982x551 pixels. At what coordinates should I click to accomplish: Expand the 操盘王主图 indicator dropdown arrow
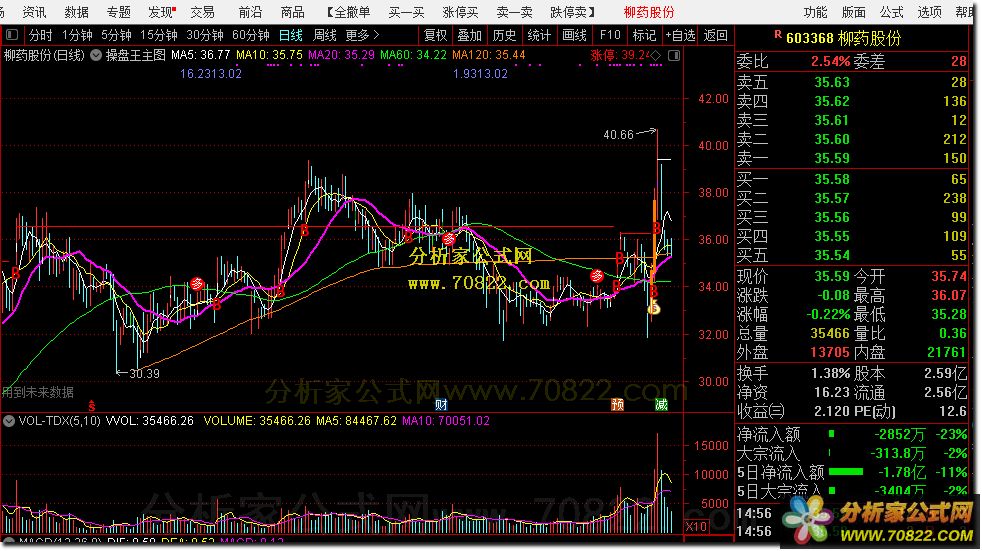98,54
